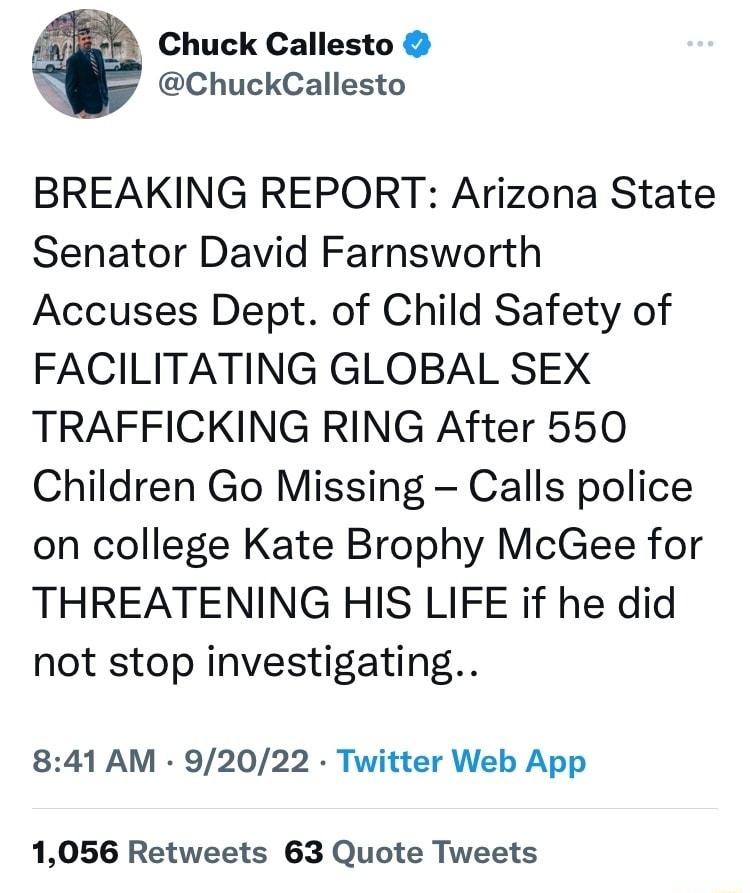The height and width of the screenshot is (893, 750).
Task: Expand the tweet details via the timestamp
Action: tap(80, 762)
